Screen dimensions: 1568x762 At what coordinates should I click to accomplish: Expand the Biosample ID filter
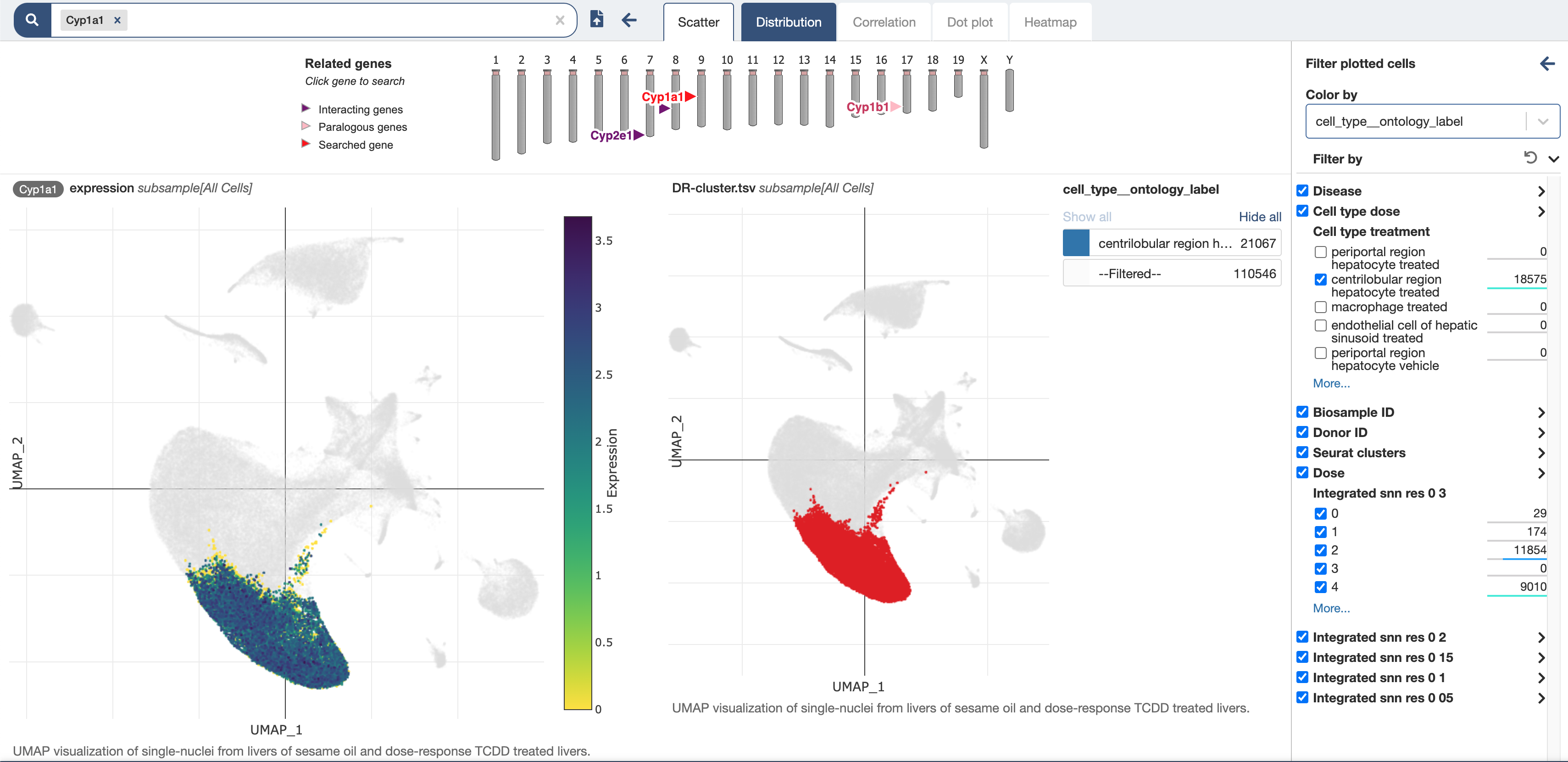click(1540, 412)
